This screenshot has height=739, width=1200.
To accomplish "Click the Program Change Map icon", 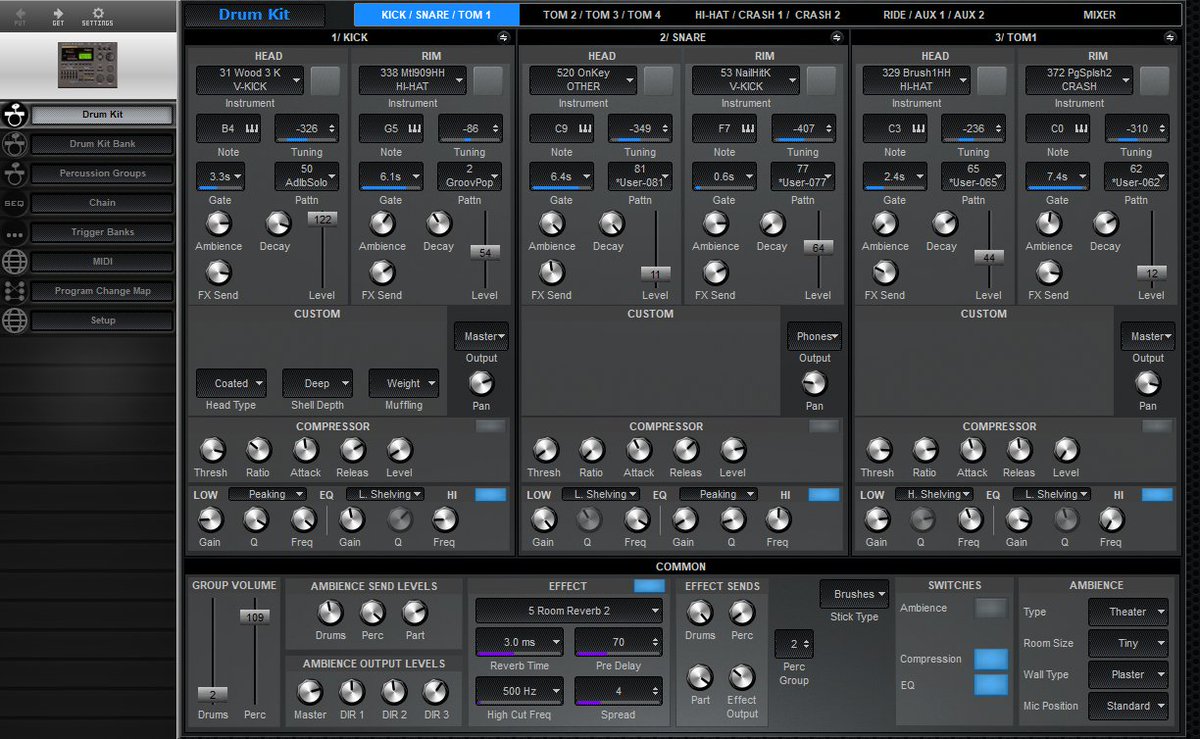I will (14, 291).
